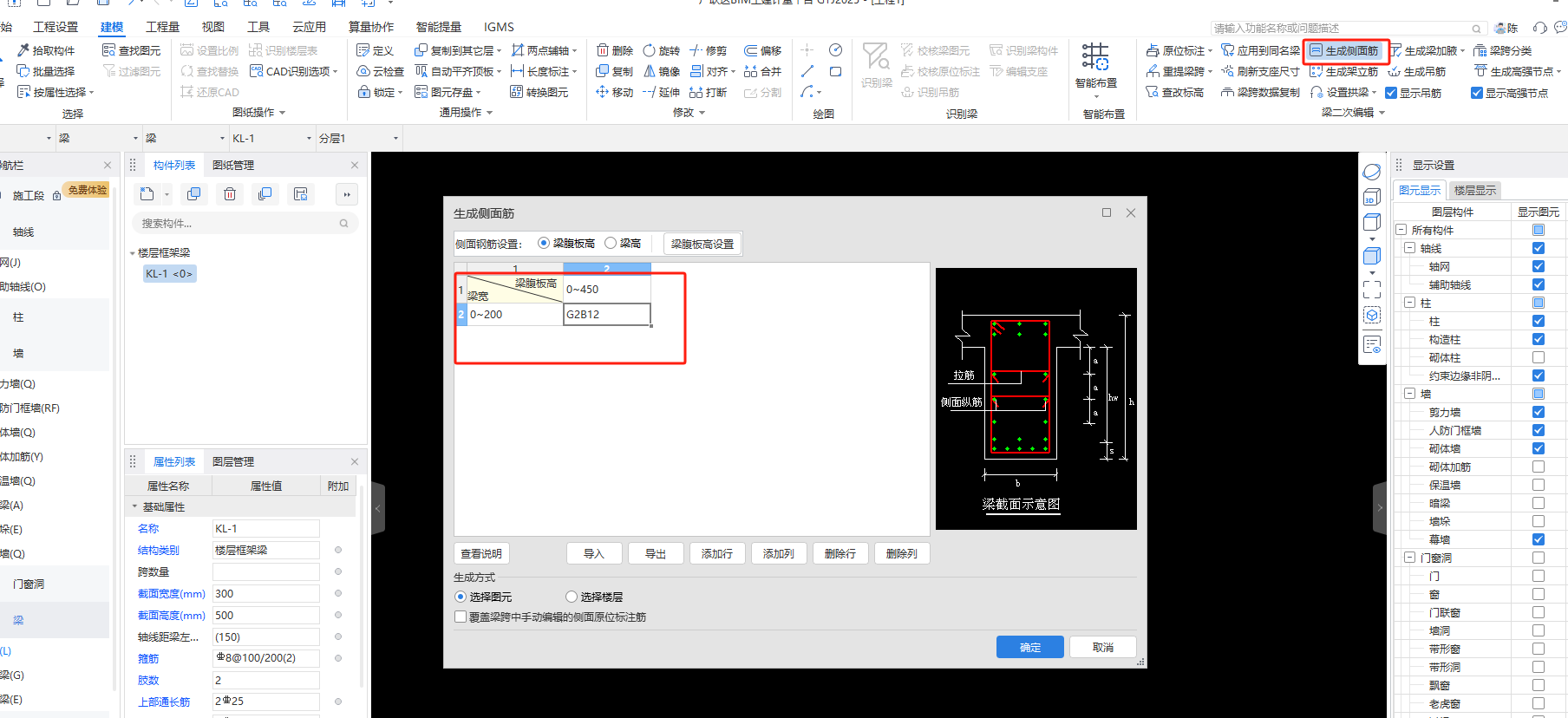
Task: Click the 导入 button
Action: pos(593,553)
